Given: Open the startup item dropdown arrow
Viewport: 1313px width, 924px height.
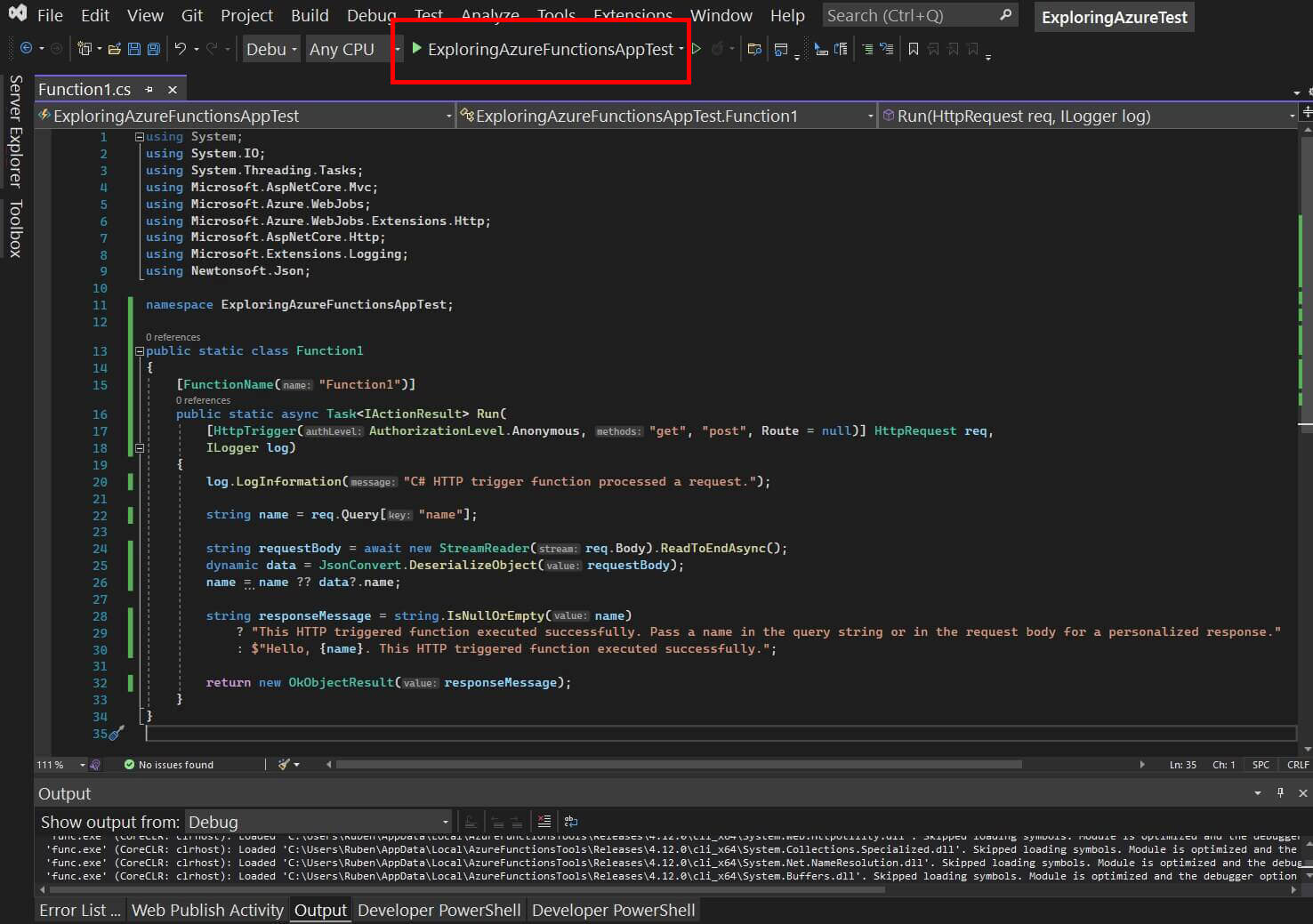Looking at the screenshot, I should 681,49.
